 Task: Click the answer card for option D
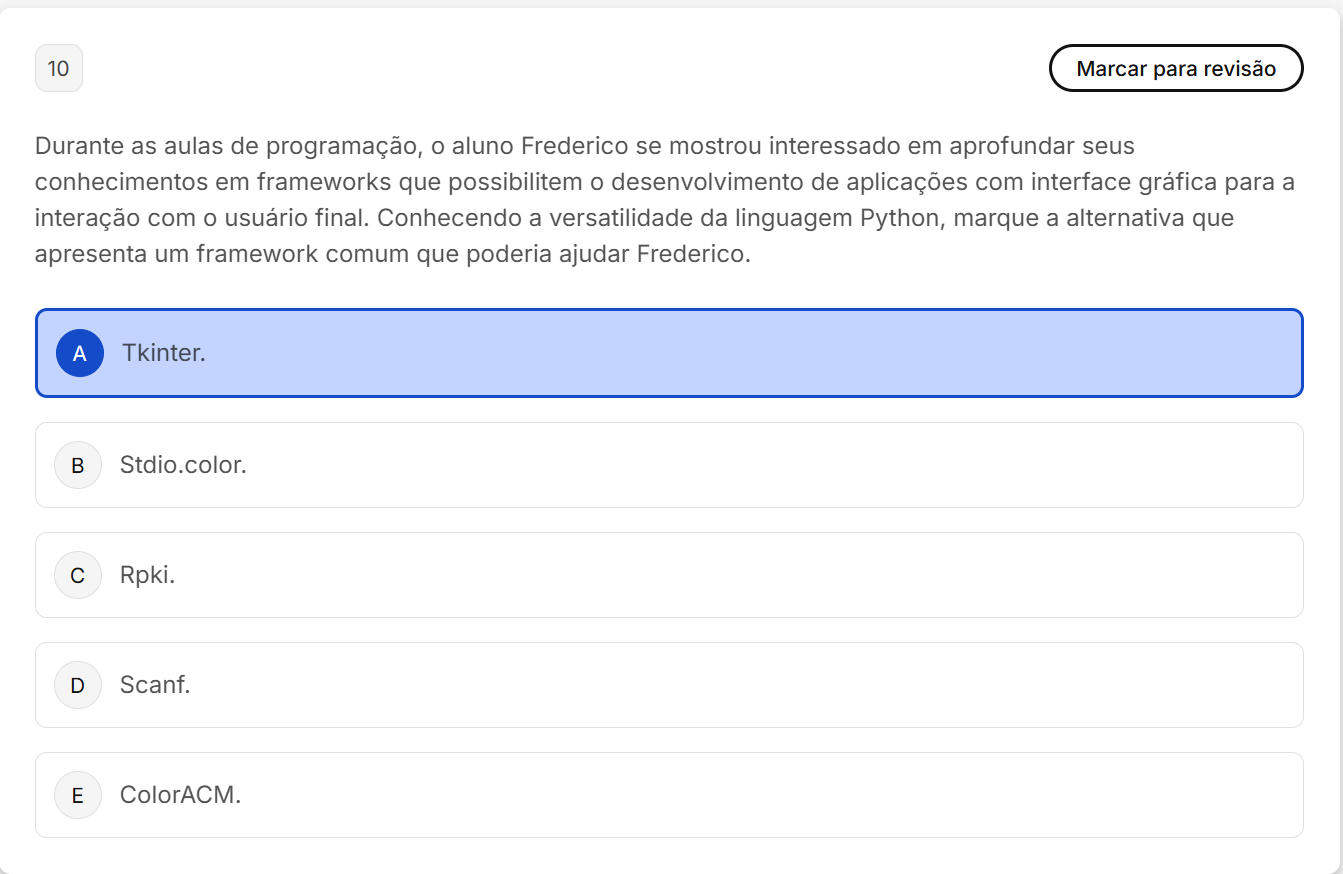700,685
